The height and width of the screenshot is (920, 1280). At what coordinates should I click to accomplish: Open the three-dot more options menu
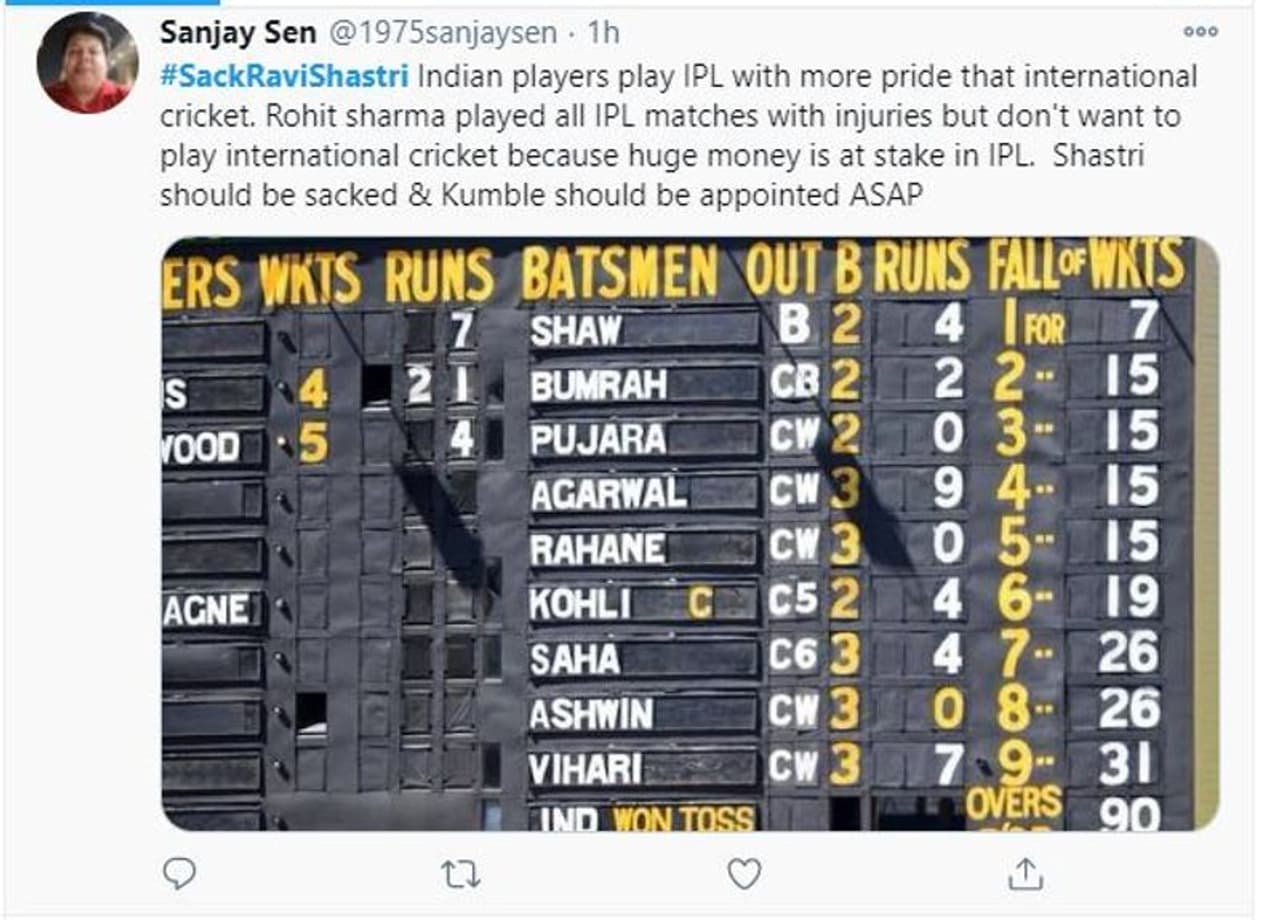(1200, 32)
